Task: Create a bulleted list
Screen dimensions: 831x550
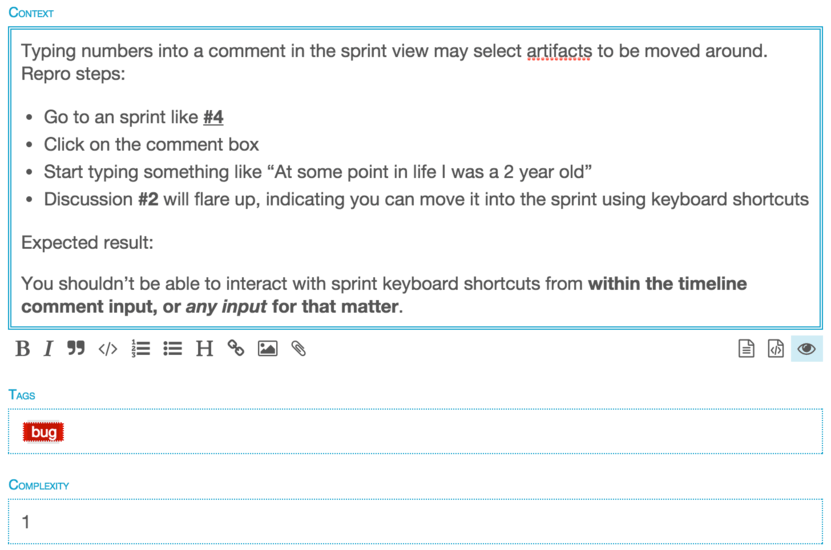Action: [172, 348]
